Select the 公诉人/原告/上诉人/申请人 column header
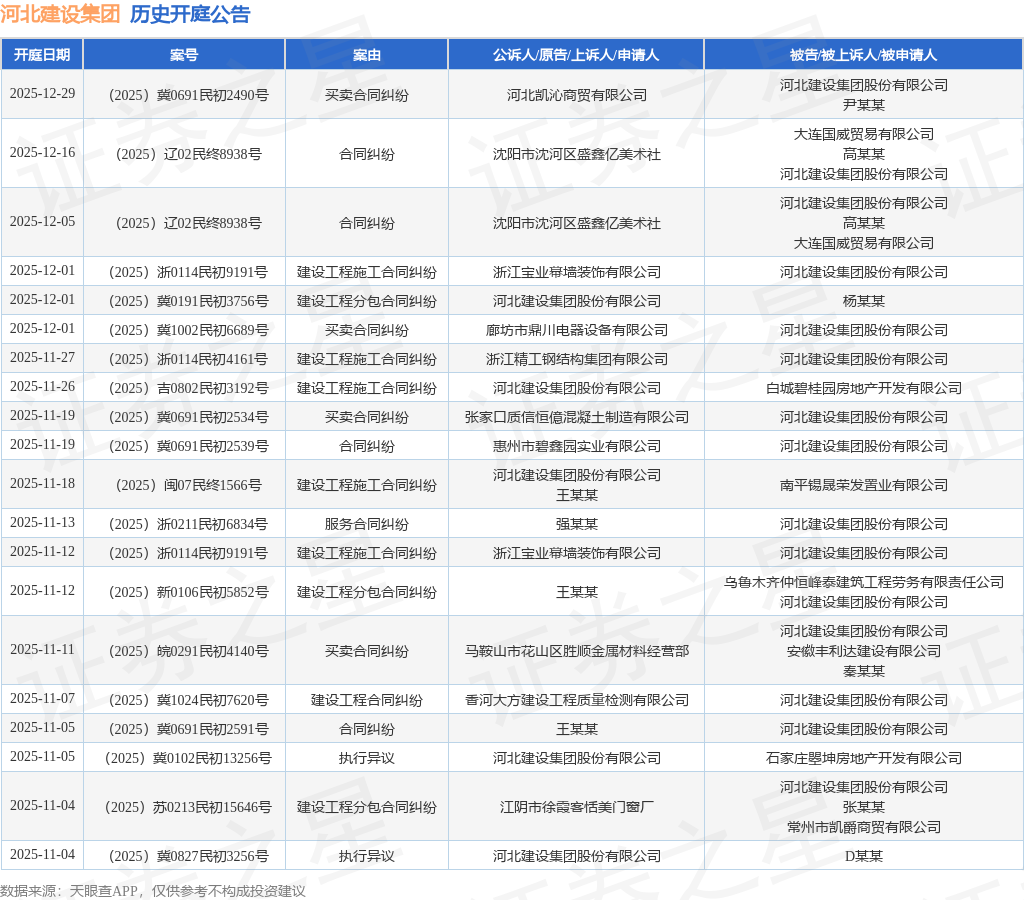This screenshot has height=900, width=1024. (x=576, y=55)
